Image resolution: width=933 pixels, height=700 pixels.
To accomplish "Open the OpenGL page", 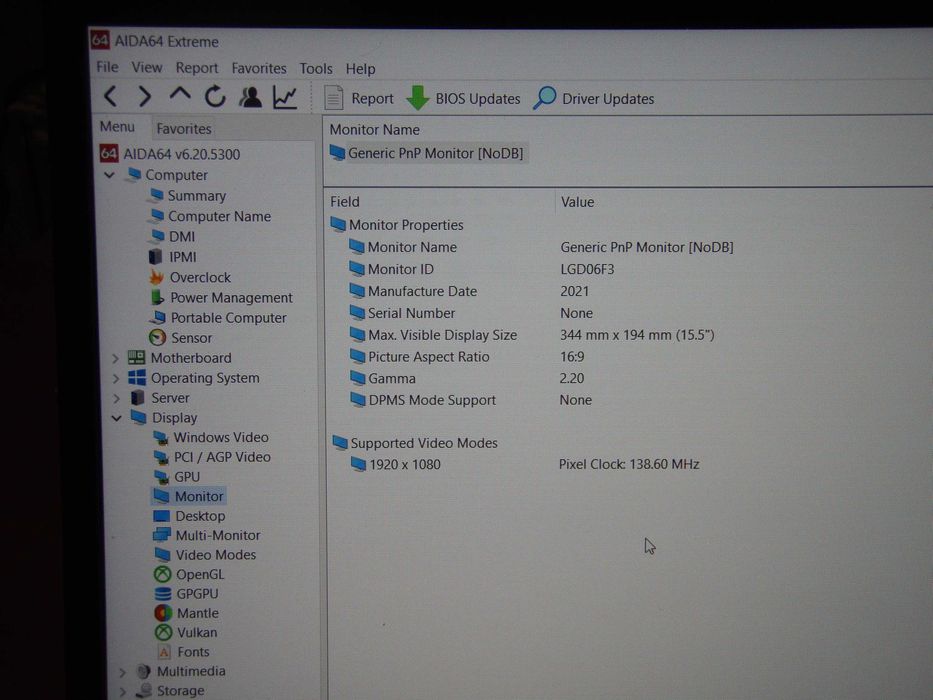I will (189, 574).
